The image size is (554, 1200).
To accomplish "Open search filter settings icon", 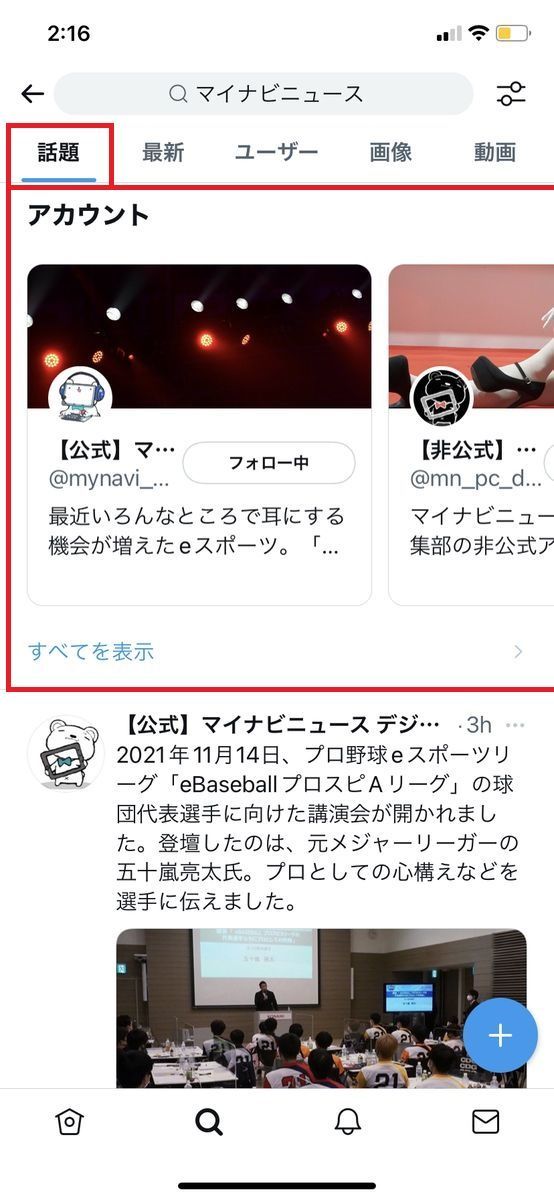I will tap(511, 94).
